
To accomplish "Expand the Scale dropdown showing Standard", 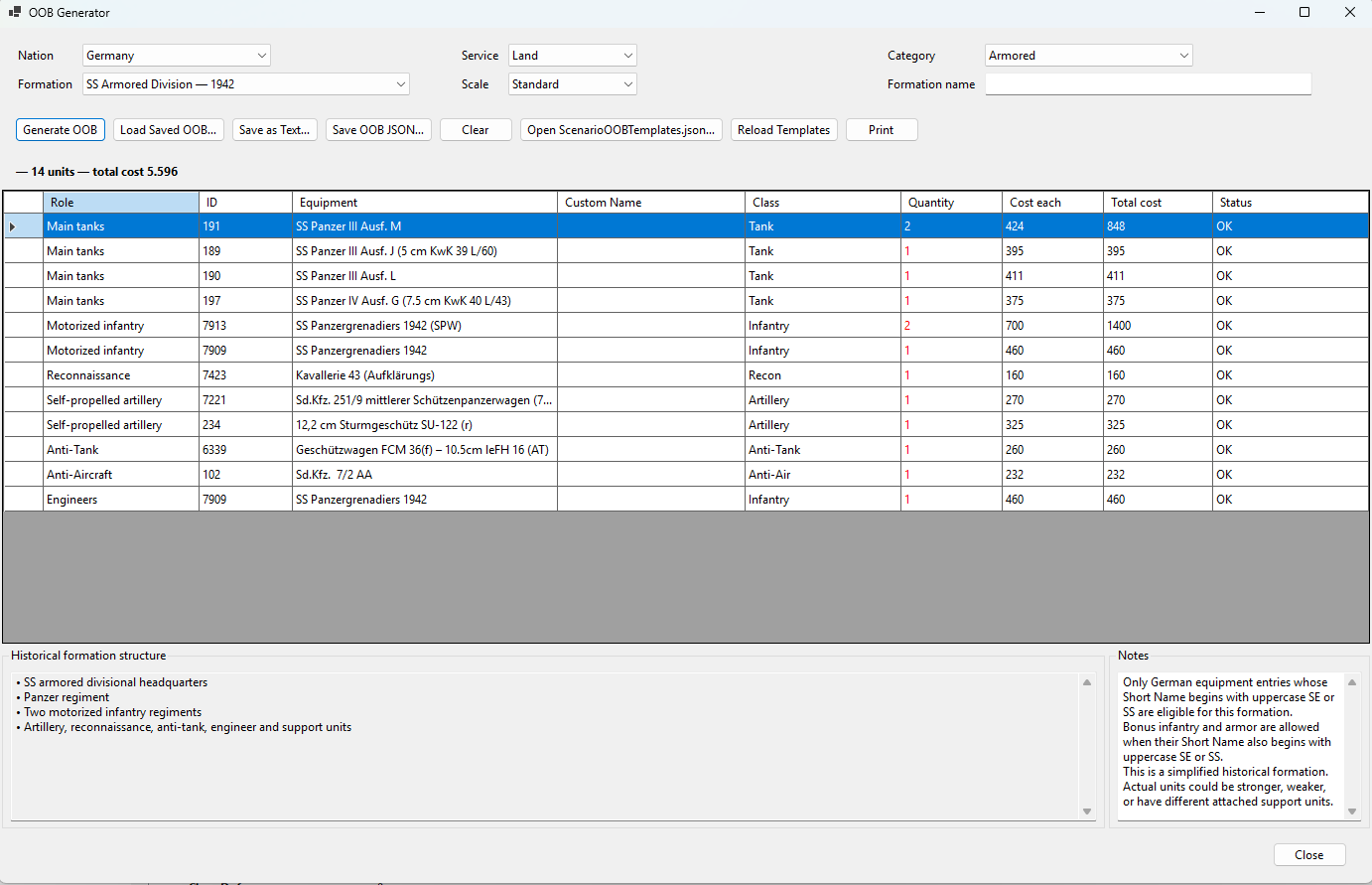I will [573, 84].
